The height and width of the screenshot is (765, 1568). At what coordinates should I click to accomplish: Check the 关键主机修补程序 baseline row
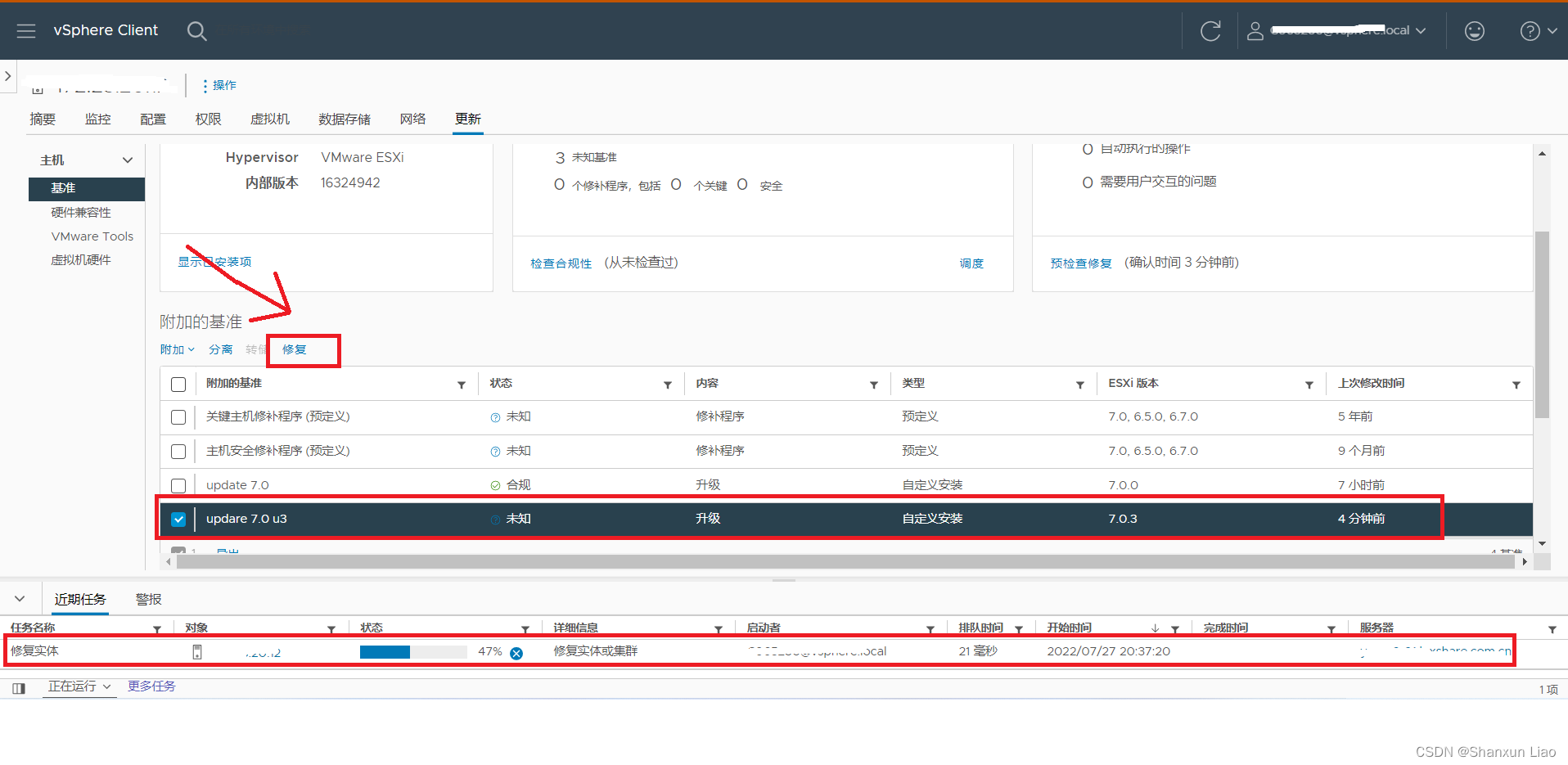coord(178,417)
